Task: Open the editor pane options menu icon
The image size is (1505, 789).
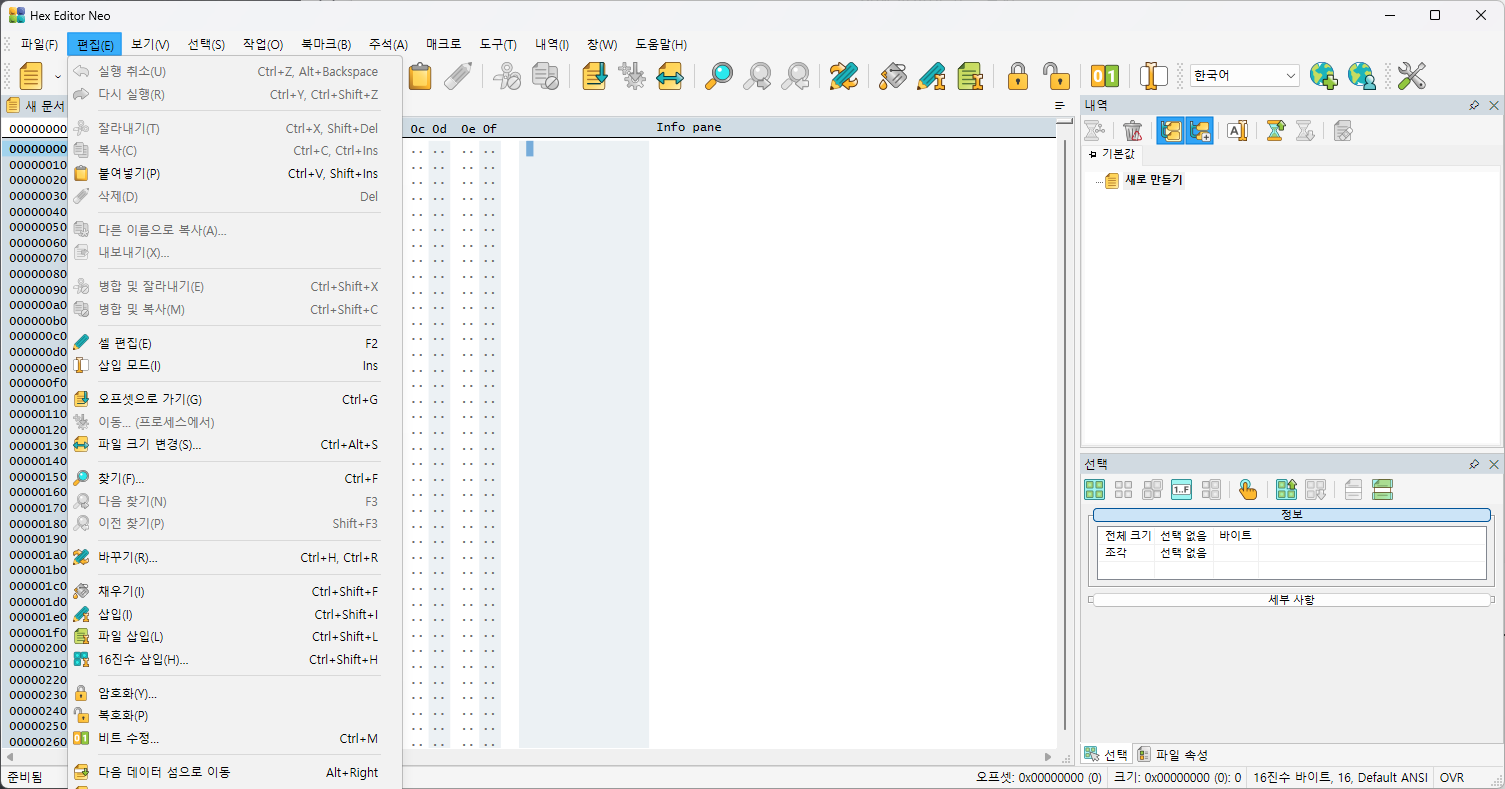Action: click(1060, 106)
